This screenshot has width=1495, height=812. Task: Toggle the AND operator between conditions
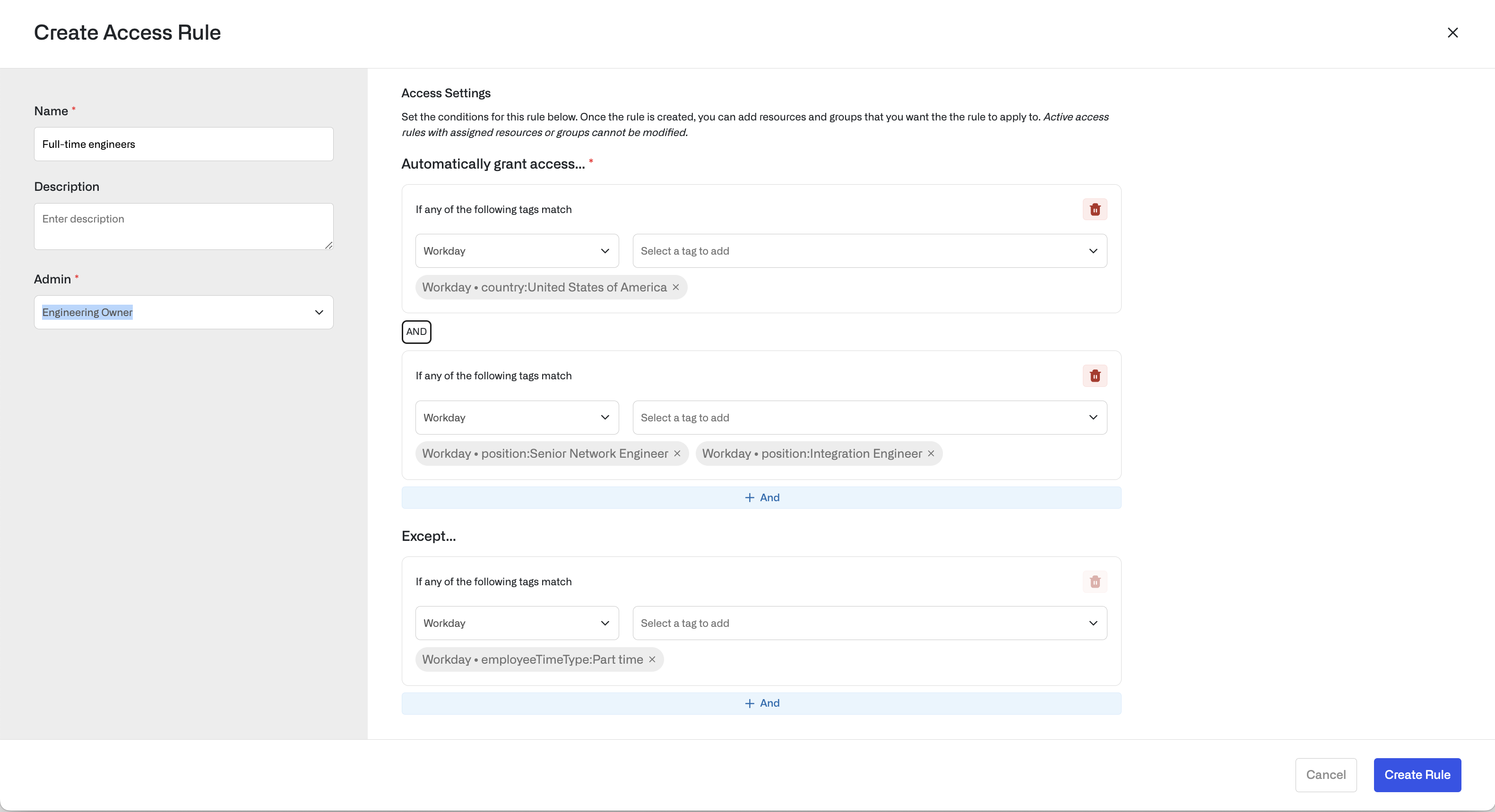416,332
